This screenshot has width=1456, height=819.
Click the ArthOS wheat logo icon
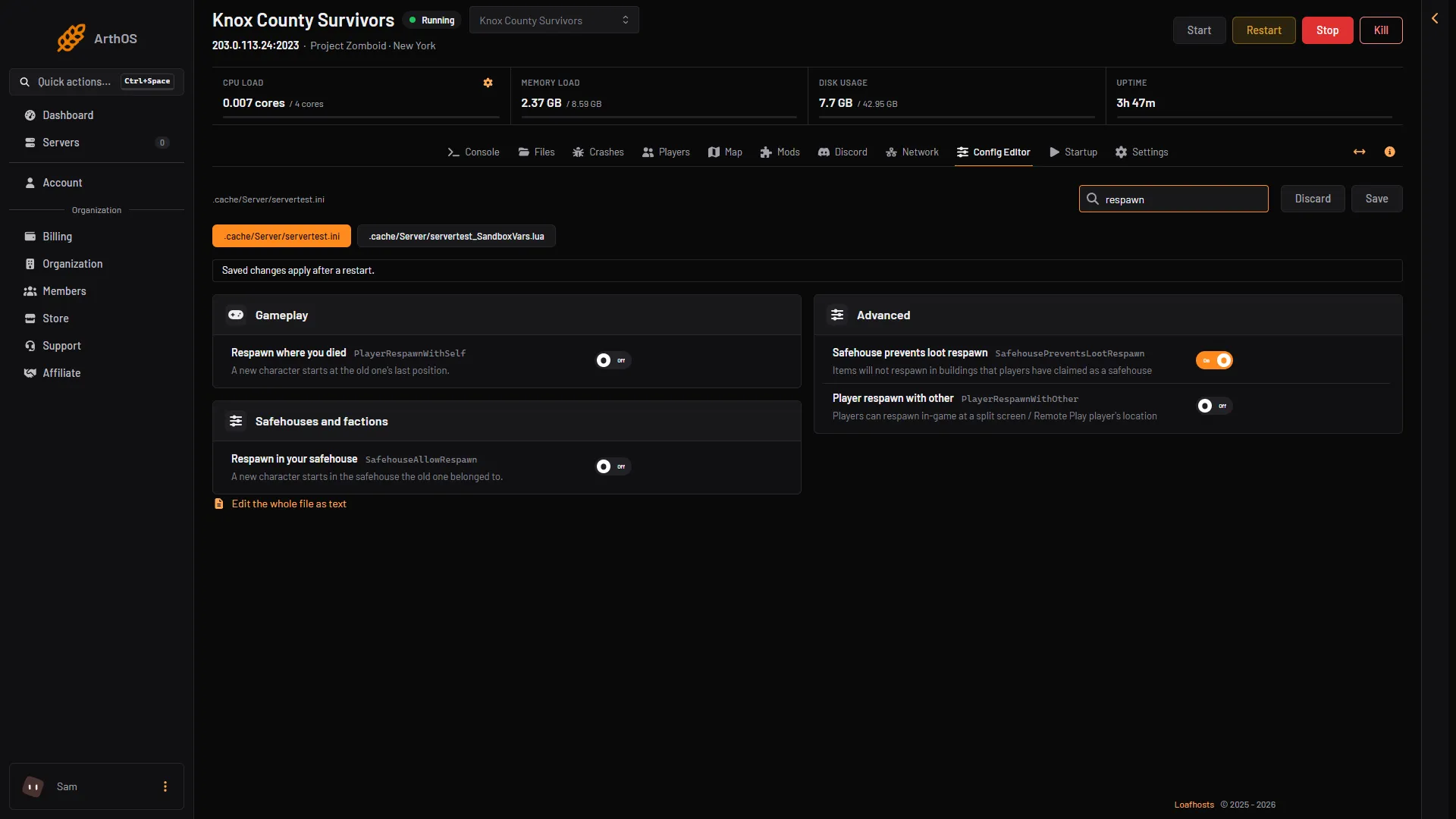tap(71, 38)
